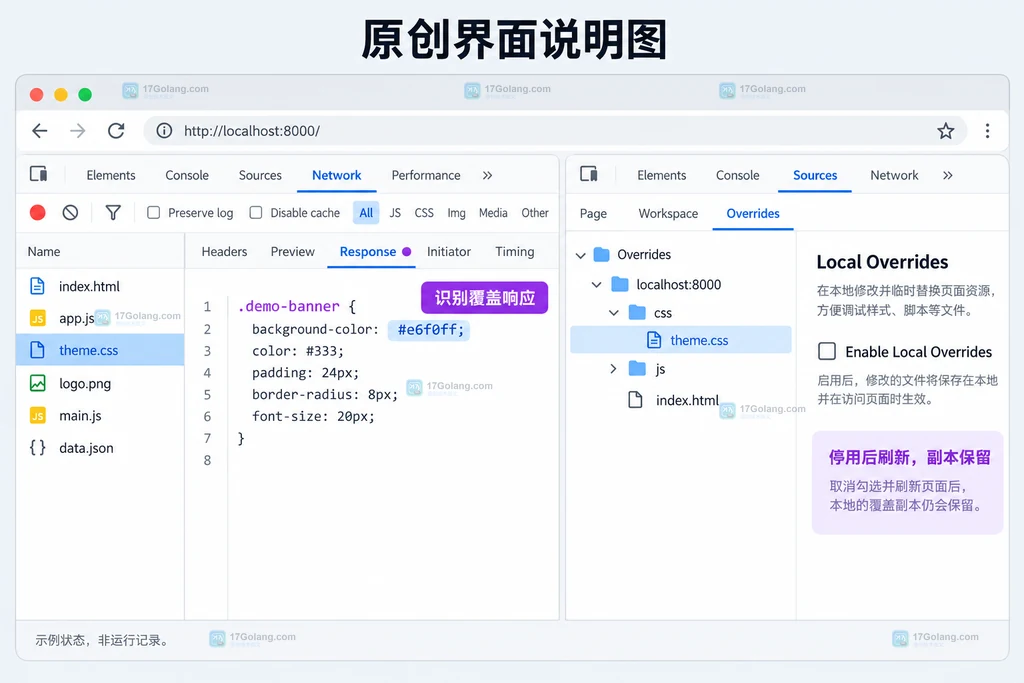
Task: Collapse the localhost:8000 folder chevron
Action: click(596, 285)
